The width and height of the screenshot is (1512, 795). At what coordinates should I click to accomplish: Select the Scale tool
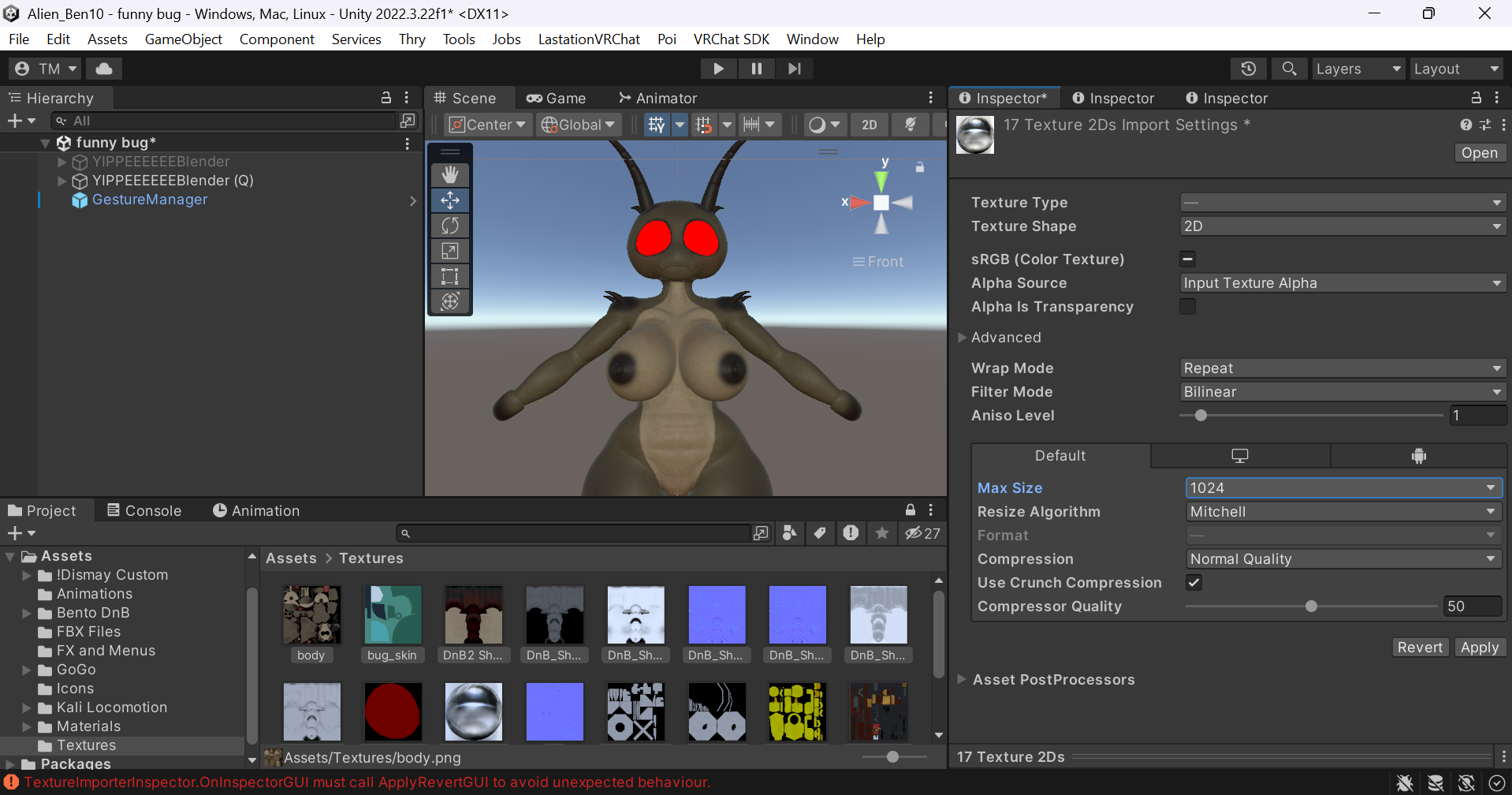[450, 251]
